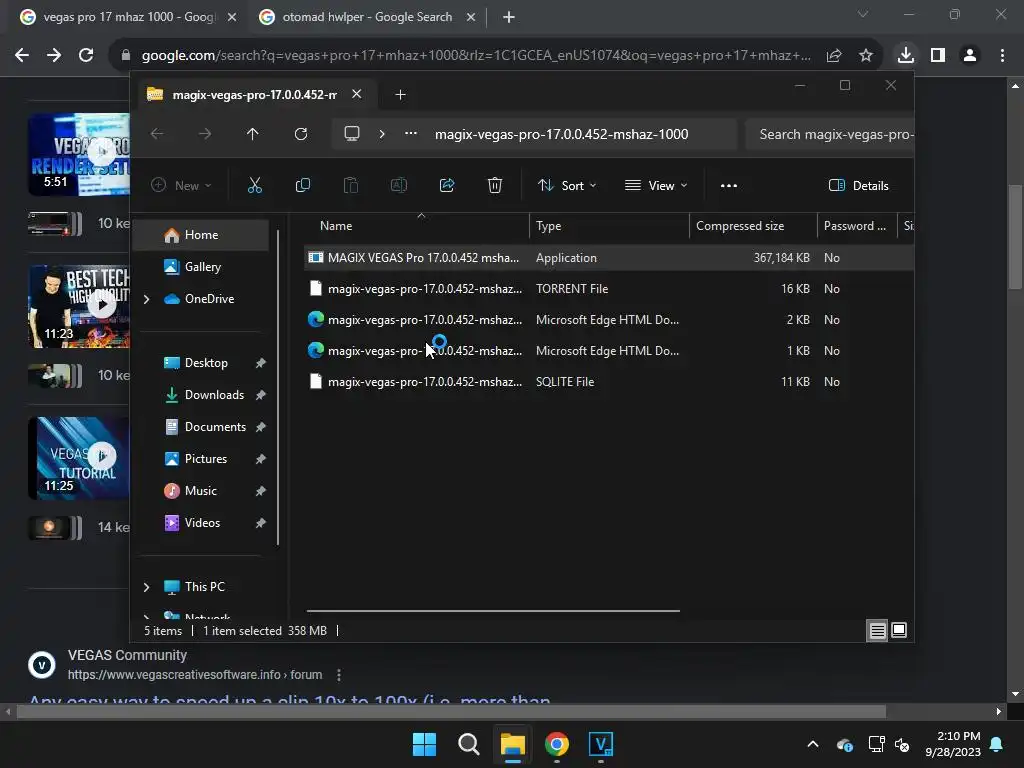Open Desktop quick access folder
The height and width of the screenshot is (768, 1024).
coord(206,363)
